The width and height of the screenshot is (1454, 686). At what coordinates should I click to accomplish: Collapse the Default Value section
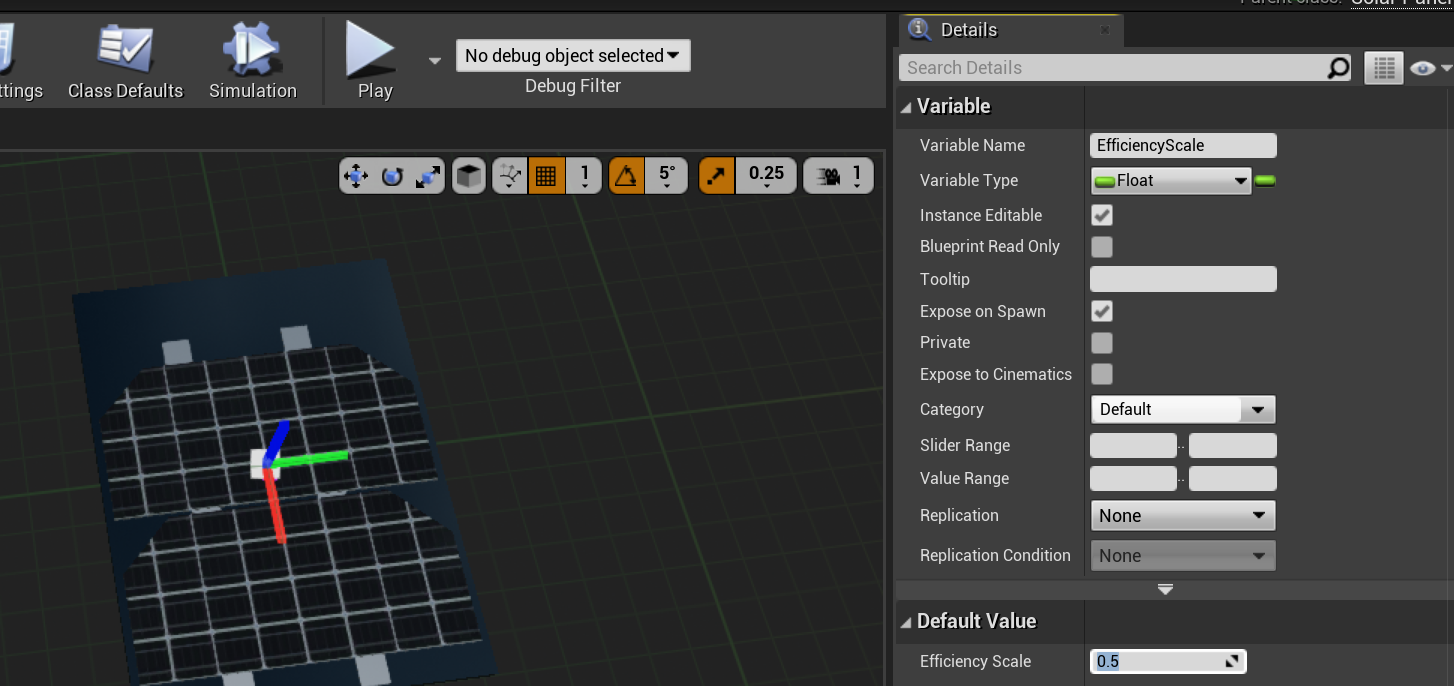[906, 622]
